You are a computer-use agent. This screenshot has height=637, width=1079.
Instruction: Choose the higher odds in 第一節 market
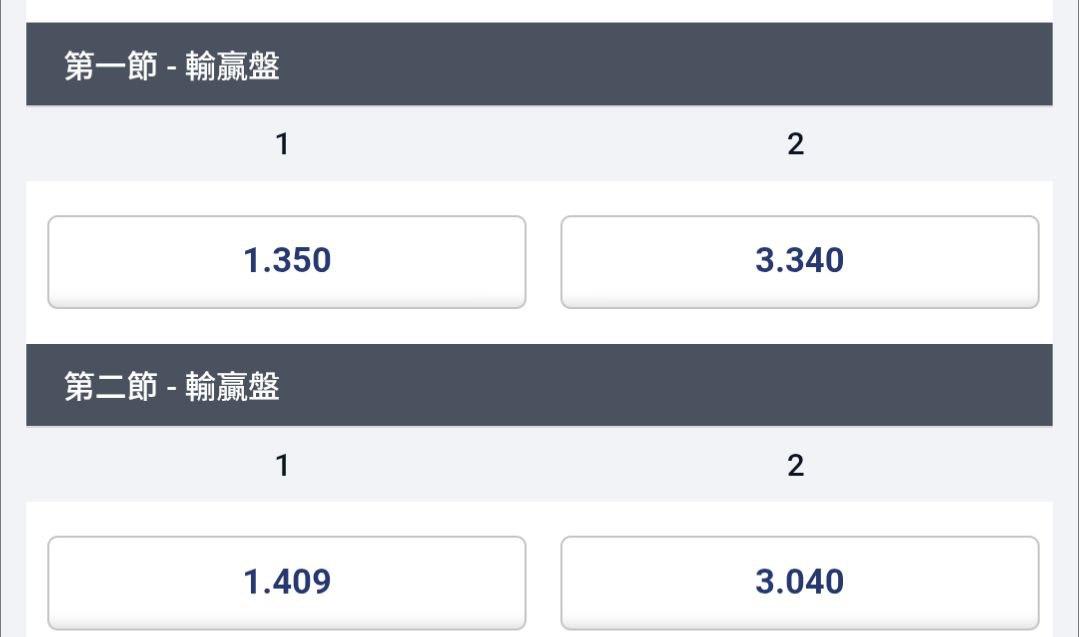tap(799, 261)
